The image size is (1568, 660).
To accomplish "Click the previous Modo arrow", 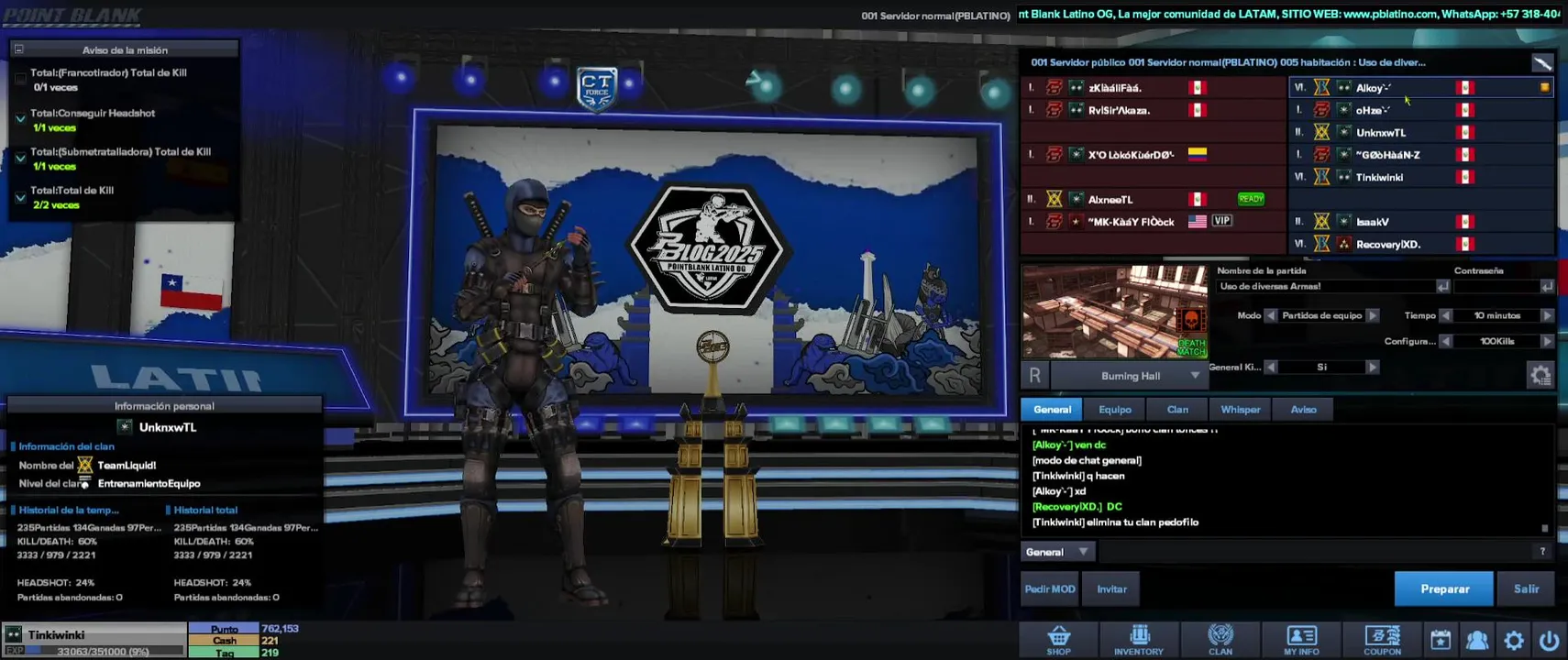I will pyautogui.click(x=1271, y=315).
